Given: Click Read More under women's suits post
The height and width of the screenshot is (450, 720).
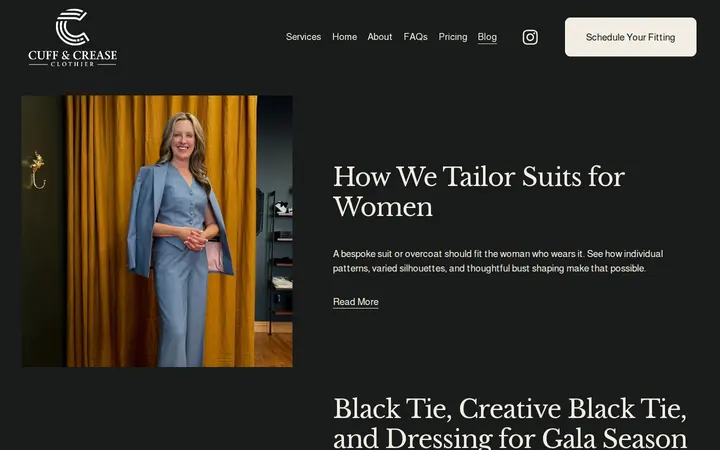Looking at the screenshot, I should point(356,302).
